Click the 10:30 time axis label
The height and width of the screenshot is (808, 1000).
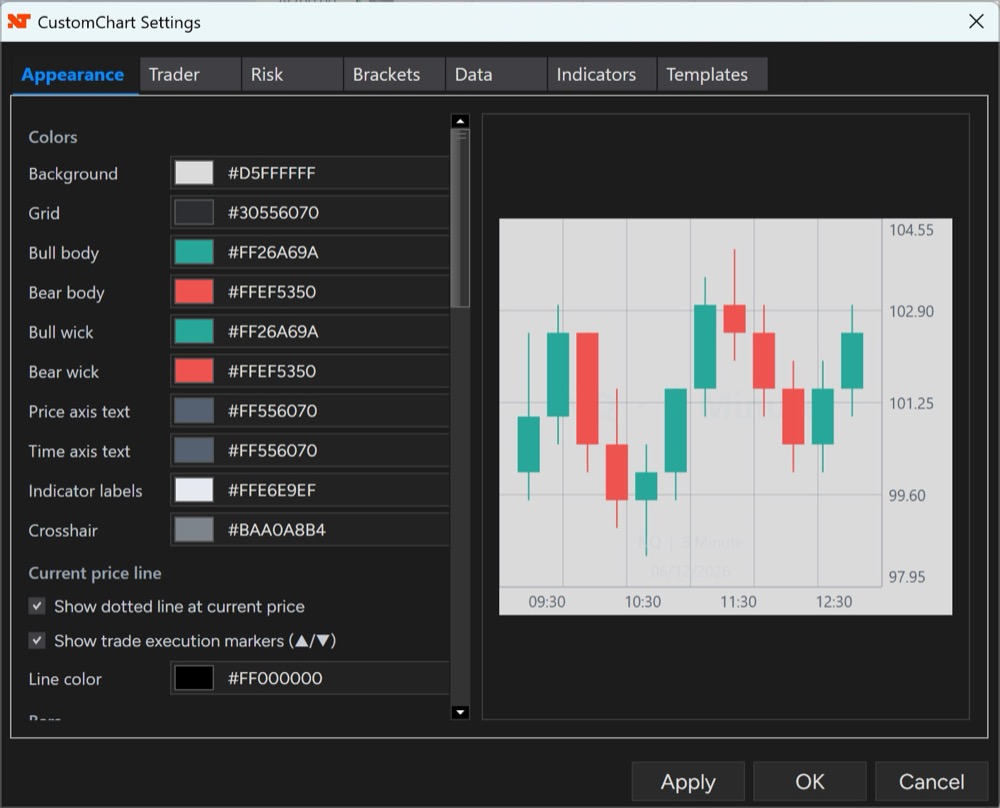[642, 601]
